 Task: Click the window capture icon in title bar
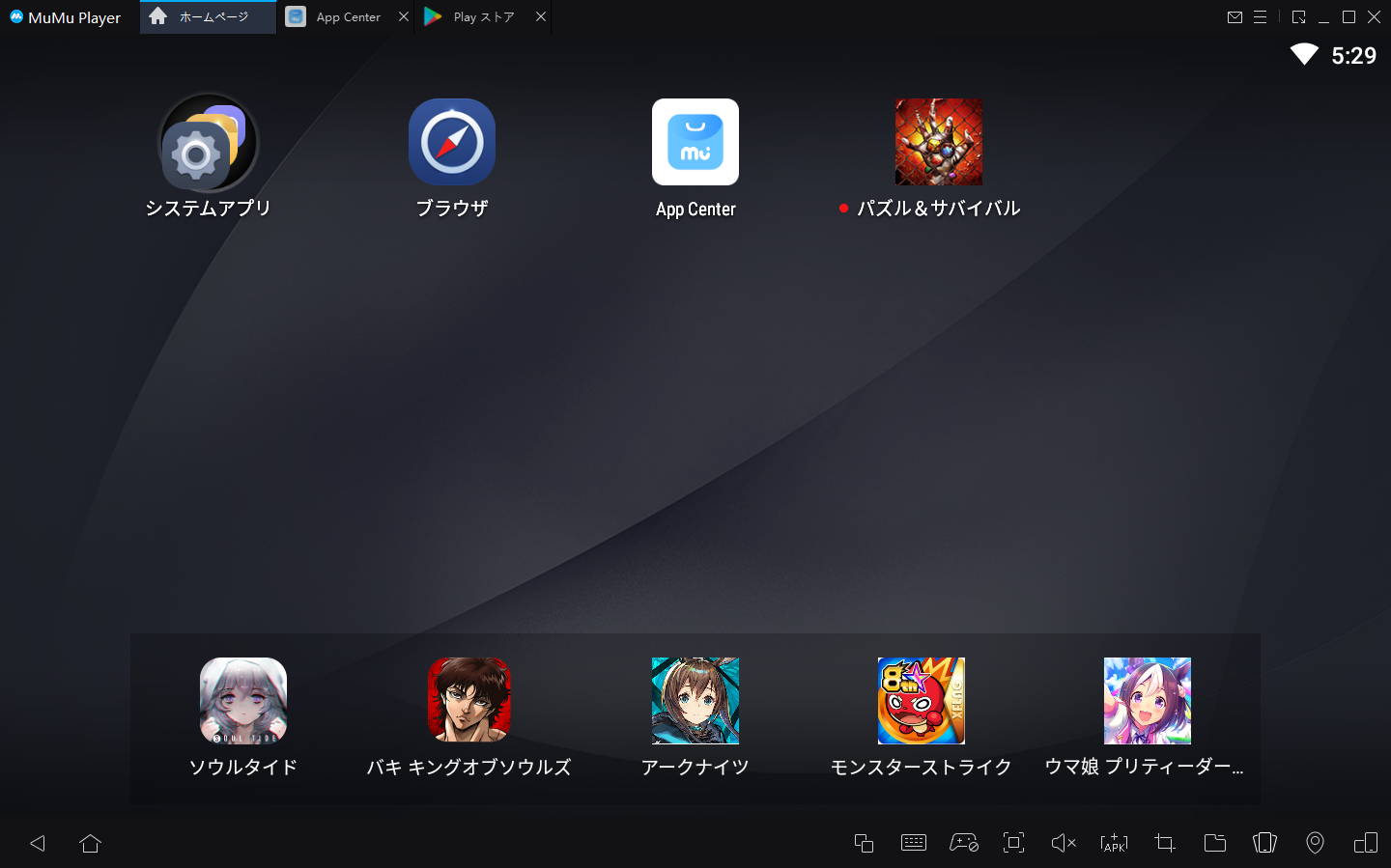[x=1298, y=16]
